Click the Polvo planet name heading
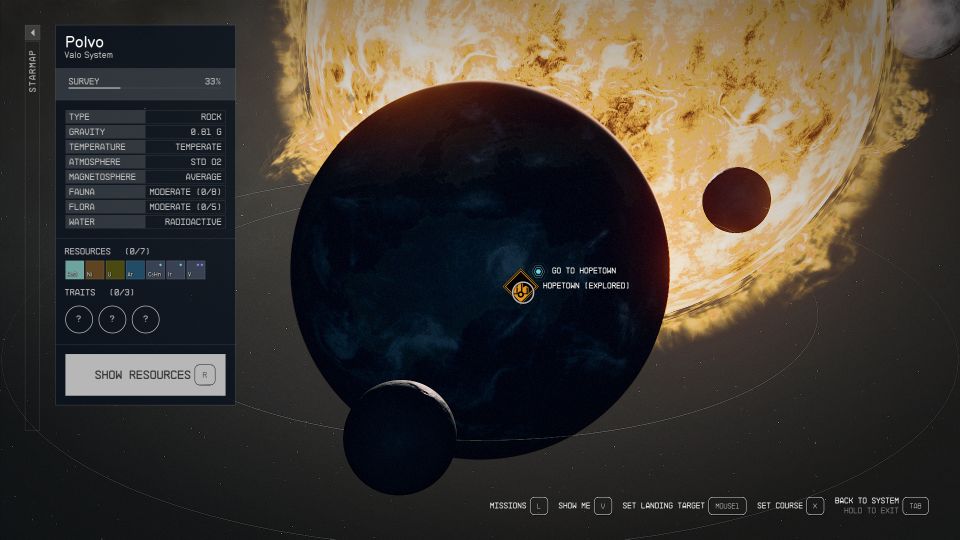The width and height of the screenshot is (960, 540). 84,42
